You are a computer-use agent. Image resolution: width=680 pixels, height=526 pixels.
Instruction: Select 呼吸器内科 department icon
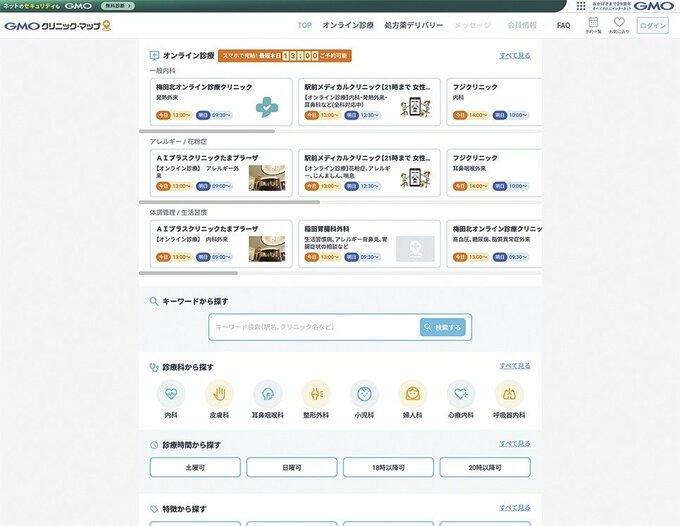[x=509, y=394]
